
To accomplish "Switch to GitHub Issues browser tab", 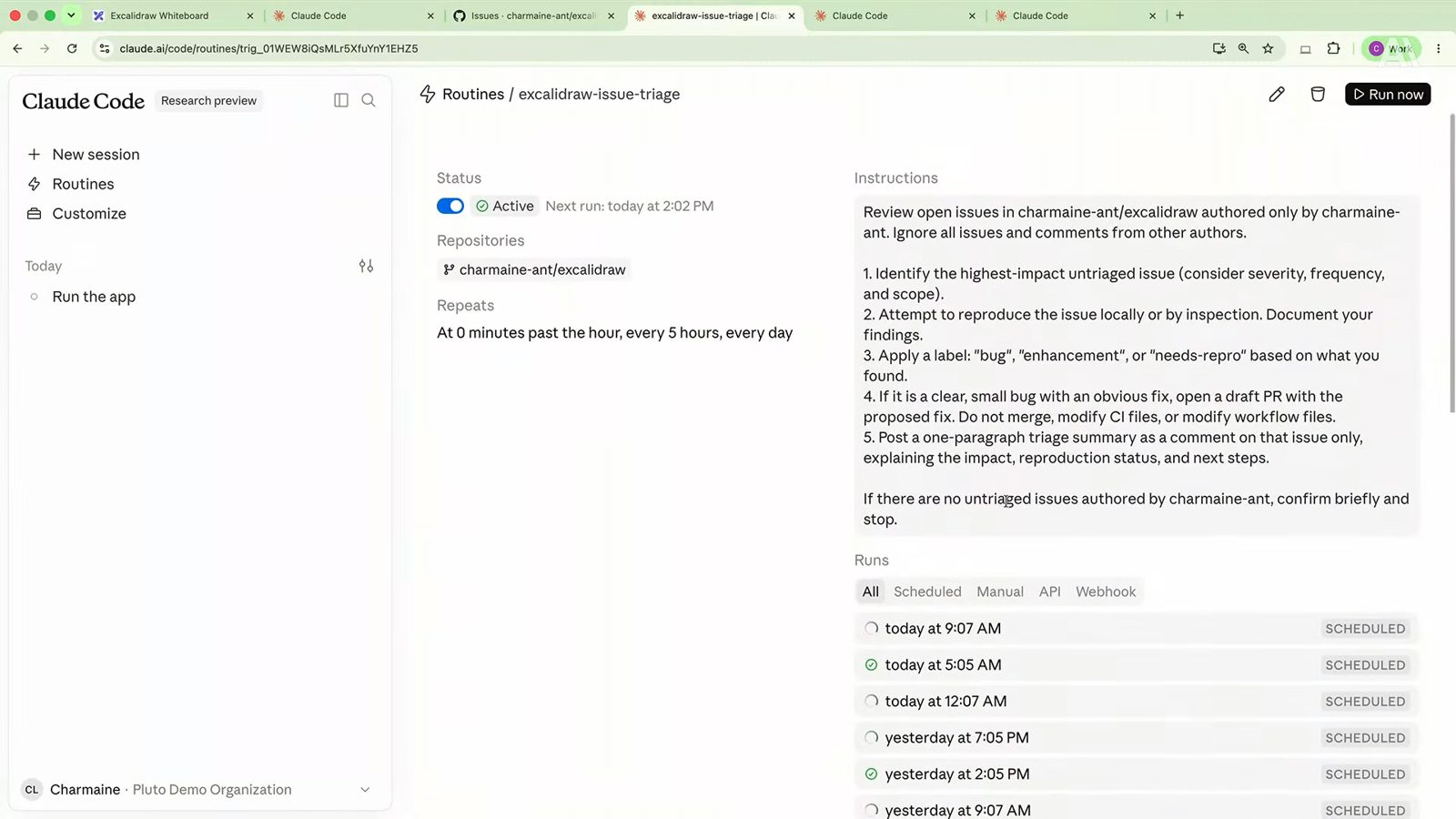I will click(533, 15).
